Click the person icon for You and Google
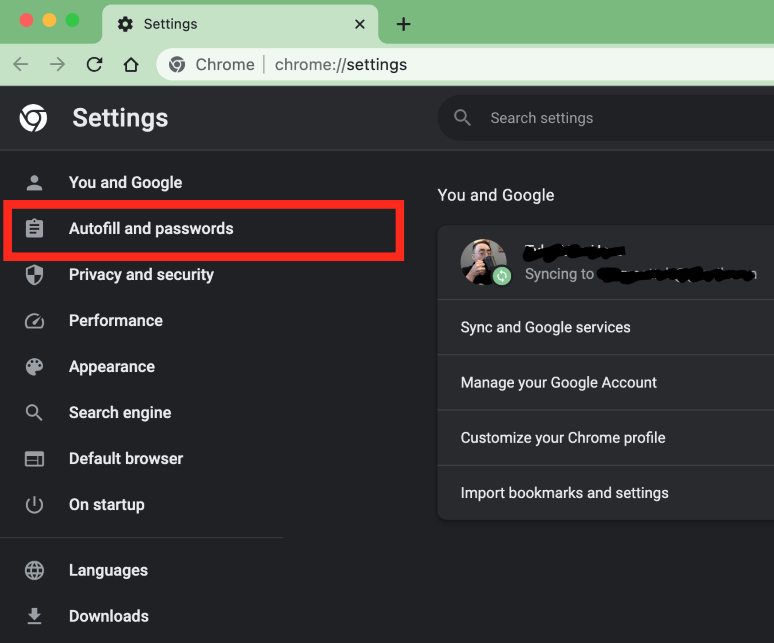Image resolution: width=774 pixels, height=643 pixels. [x=34, y=183]
